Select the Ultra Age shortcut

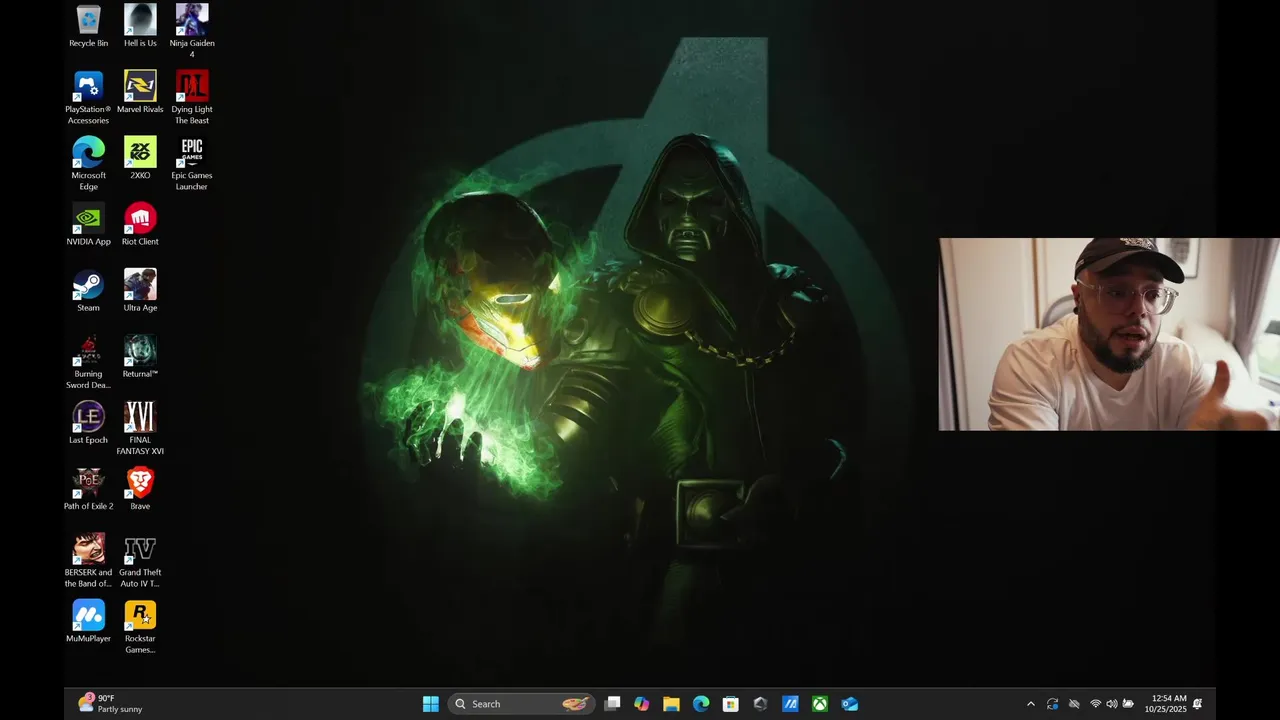point(140,290)
